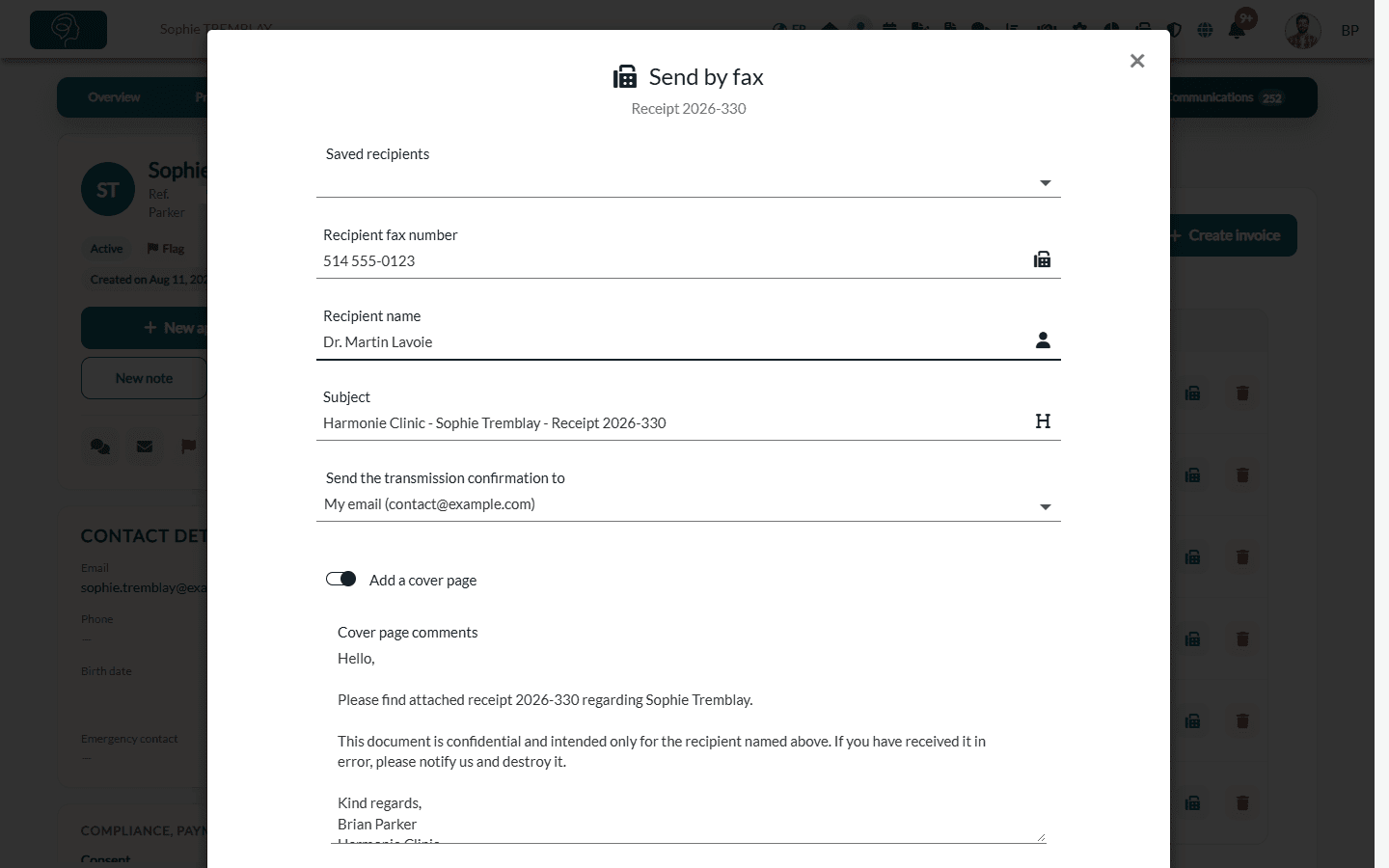Open the user avatar photo menu
1389x868 pixels.
tap(1302, 31)
